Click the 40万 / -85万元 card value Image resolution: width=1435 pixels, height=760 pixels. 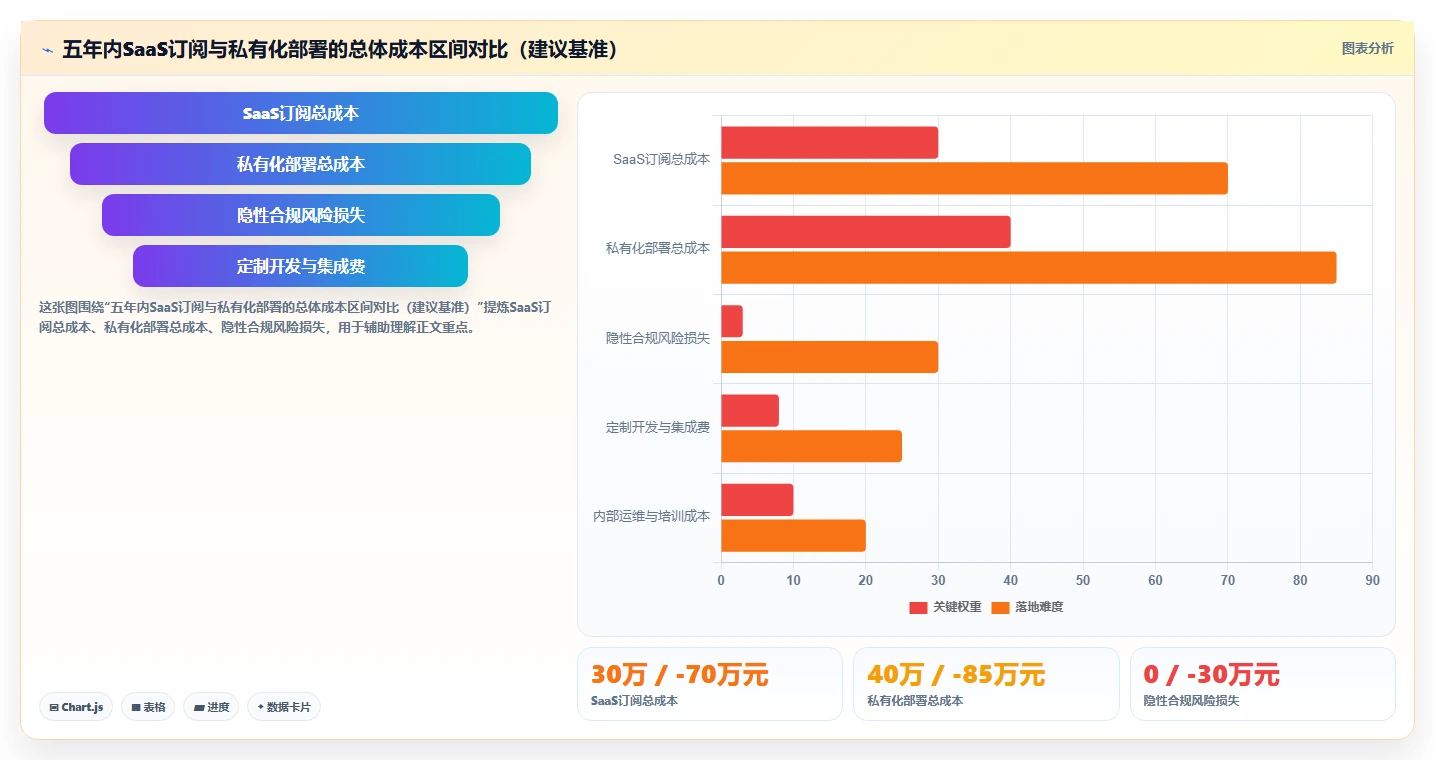tap(956, 675)
